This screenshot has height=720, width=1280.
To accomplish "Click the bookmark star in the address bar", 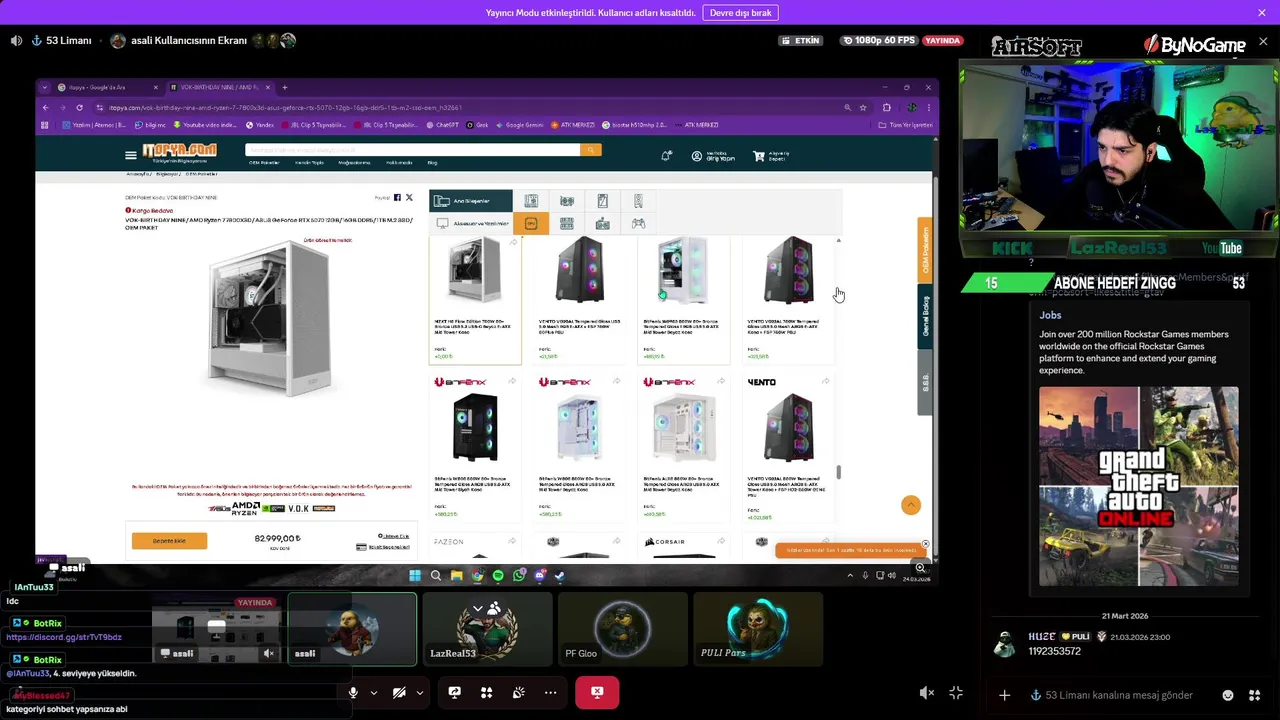I will pyautogui.click(x=863, y=108).
